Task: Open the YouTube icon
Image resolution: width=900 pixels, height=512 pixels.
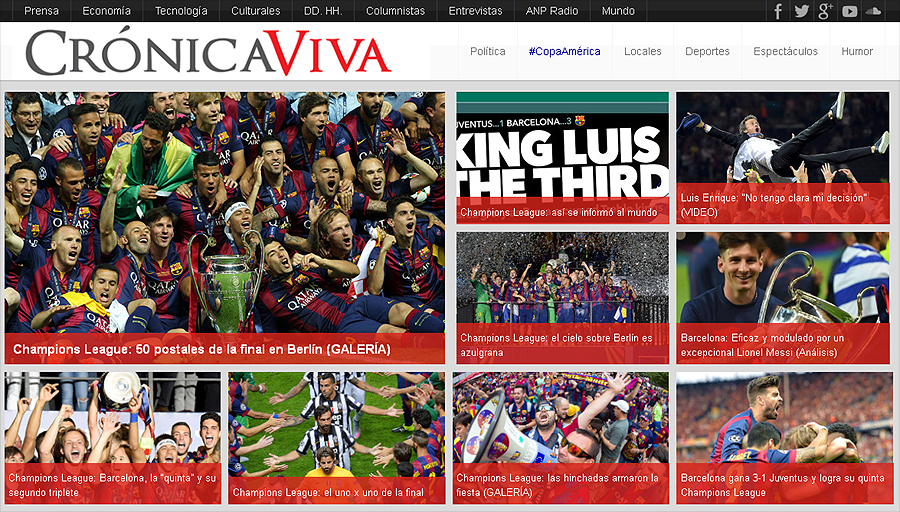Action: point(849,11)
